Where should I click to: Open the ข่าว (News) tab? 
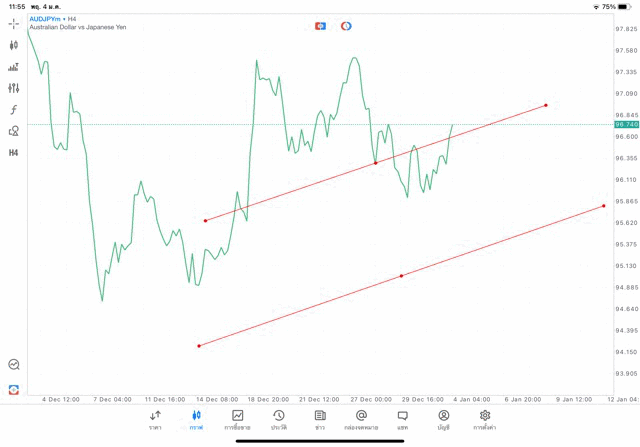(x=320, y=419)
